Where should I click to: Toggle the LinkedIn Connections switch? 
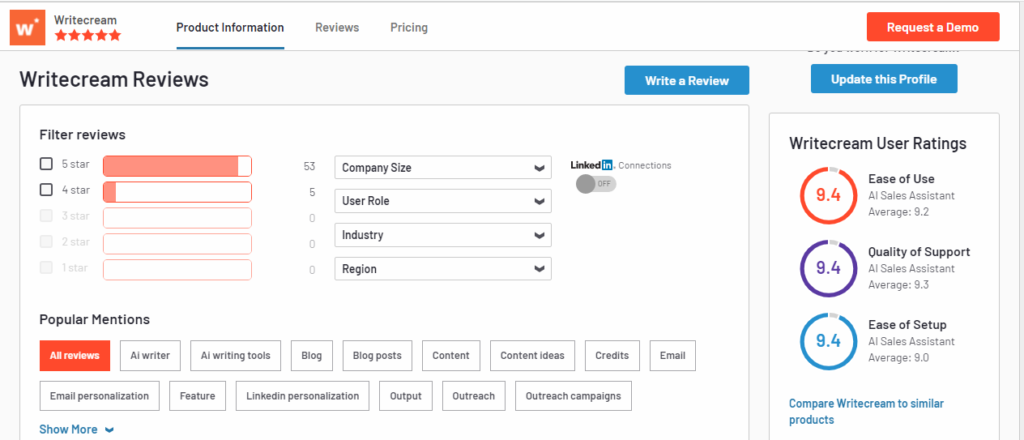point(596,184)
